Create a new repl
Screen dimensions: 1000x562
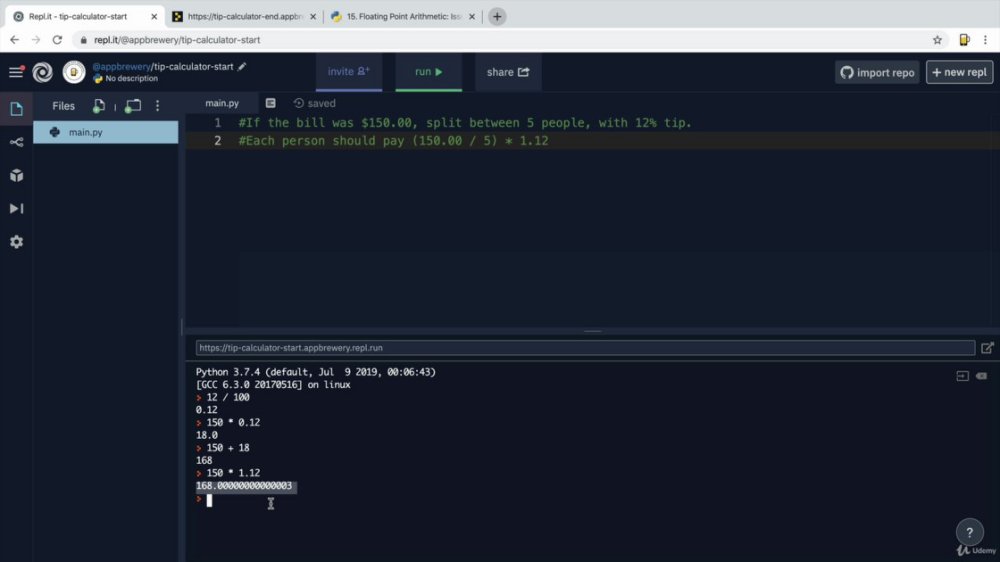click(x=959, y=72)
